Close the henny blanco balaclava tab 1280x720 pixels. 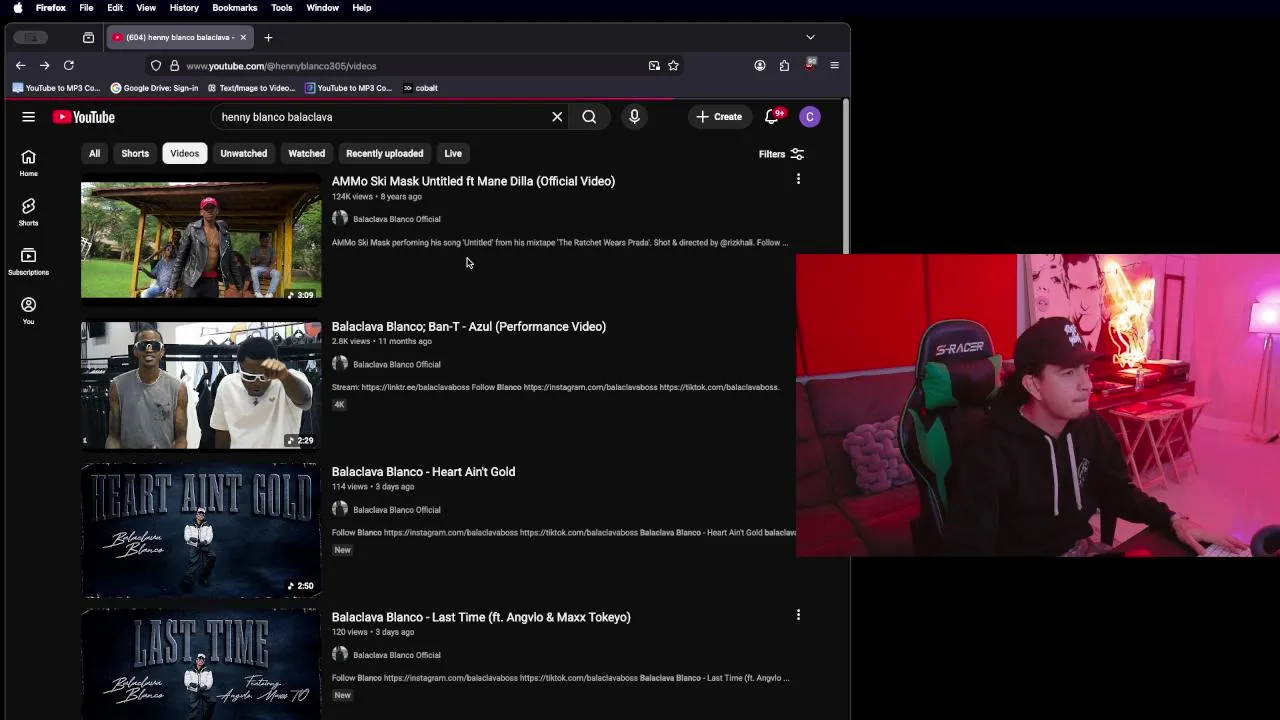coord(242,37)
